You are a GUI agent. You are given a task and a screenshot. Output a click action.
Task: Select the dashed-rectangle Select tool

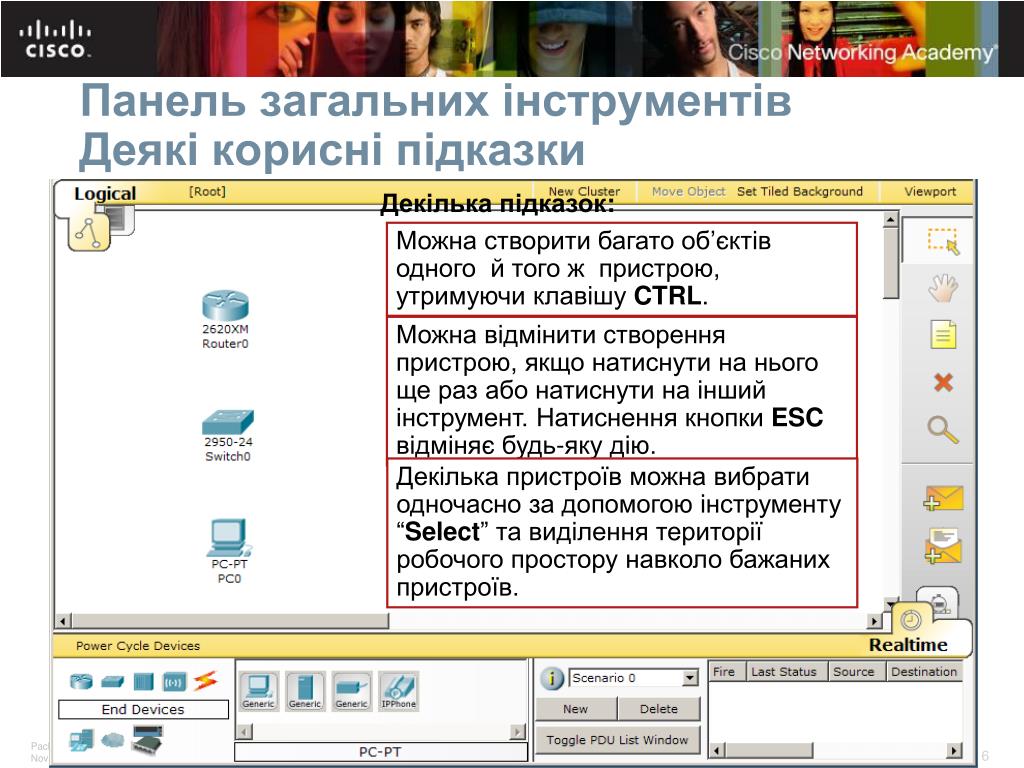point(943,242)
